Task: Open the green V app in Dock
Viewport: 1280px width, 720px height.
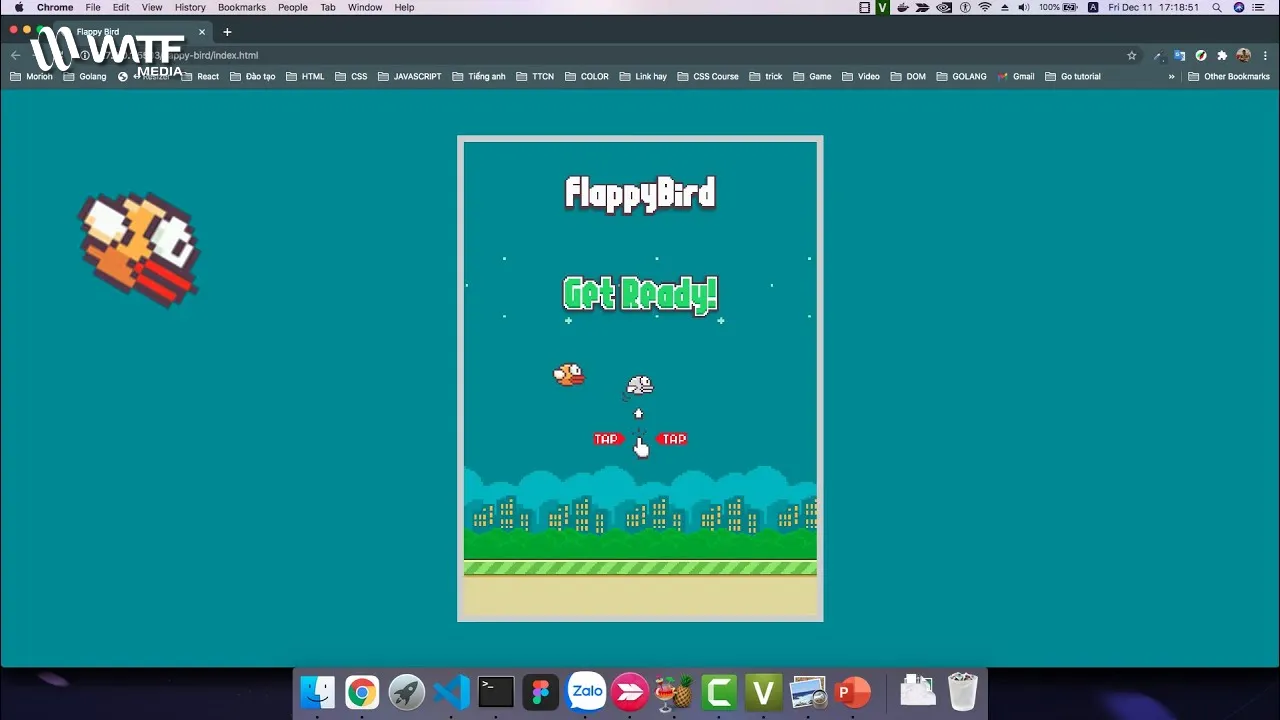Action: pos(764,692)
